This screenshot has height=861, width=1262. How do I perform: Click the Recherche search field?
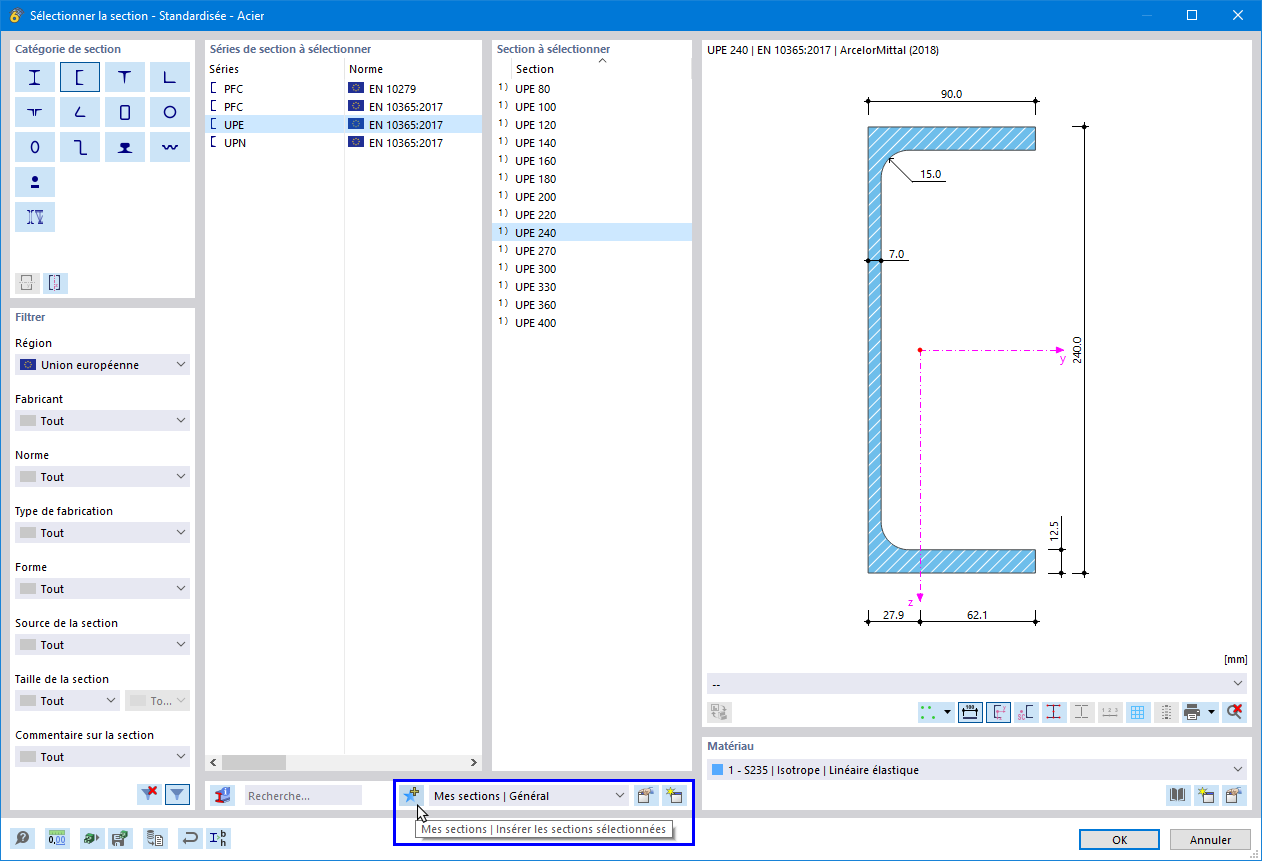[303, 796]
